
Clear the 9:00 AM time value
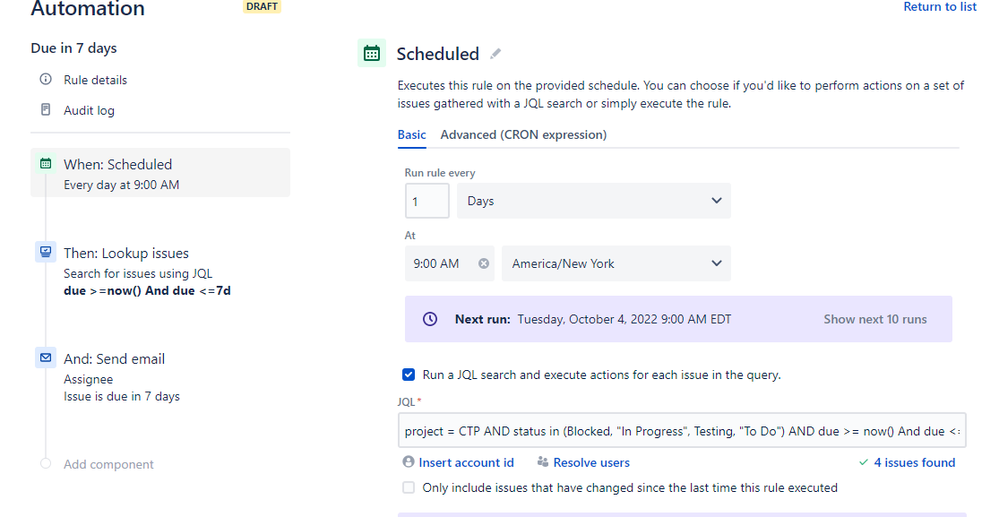point(484,263)
